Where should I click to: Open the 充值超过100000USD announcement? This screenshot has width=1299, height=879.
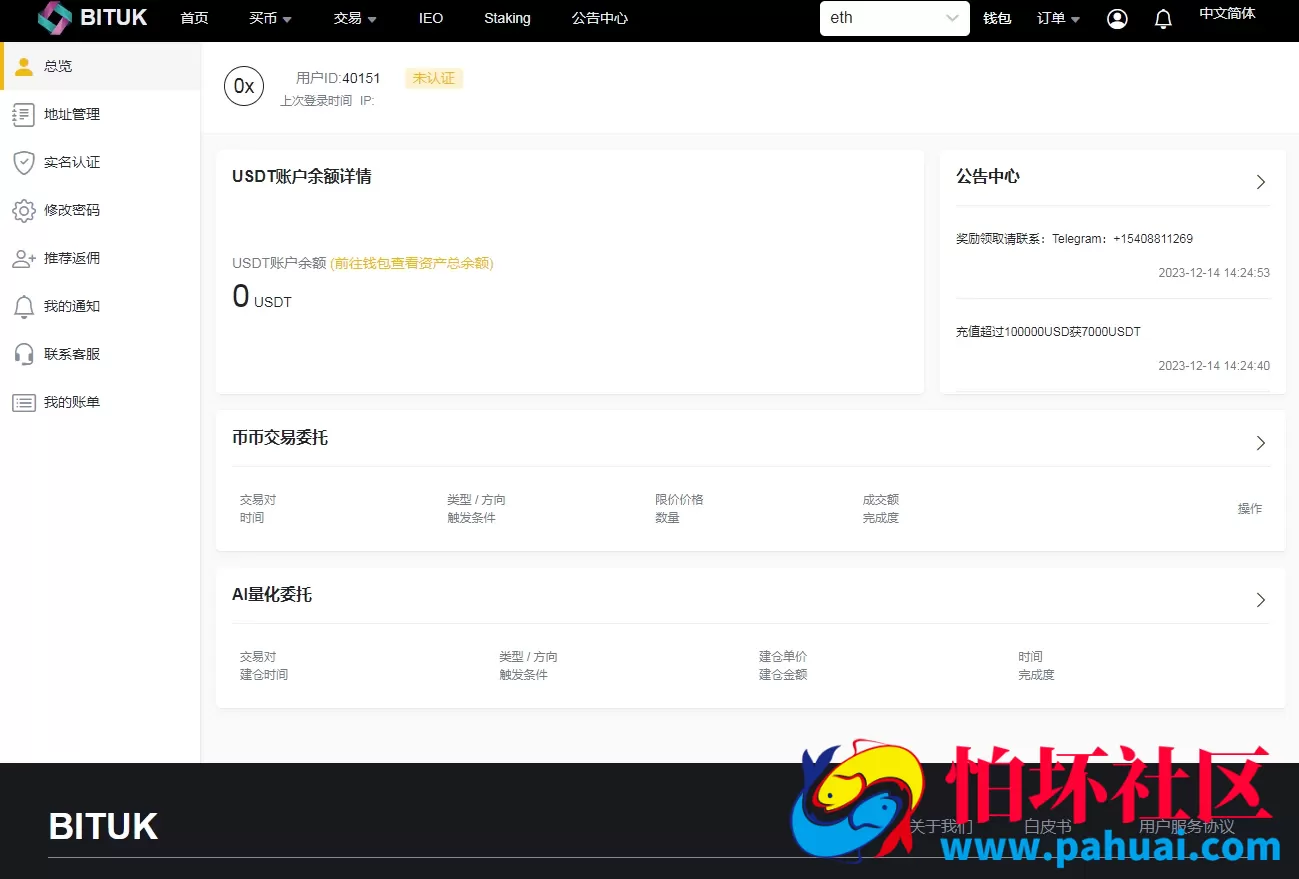click(x=1048, y=331)
